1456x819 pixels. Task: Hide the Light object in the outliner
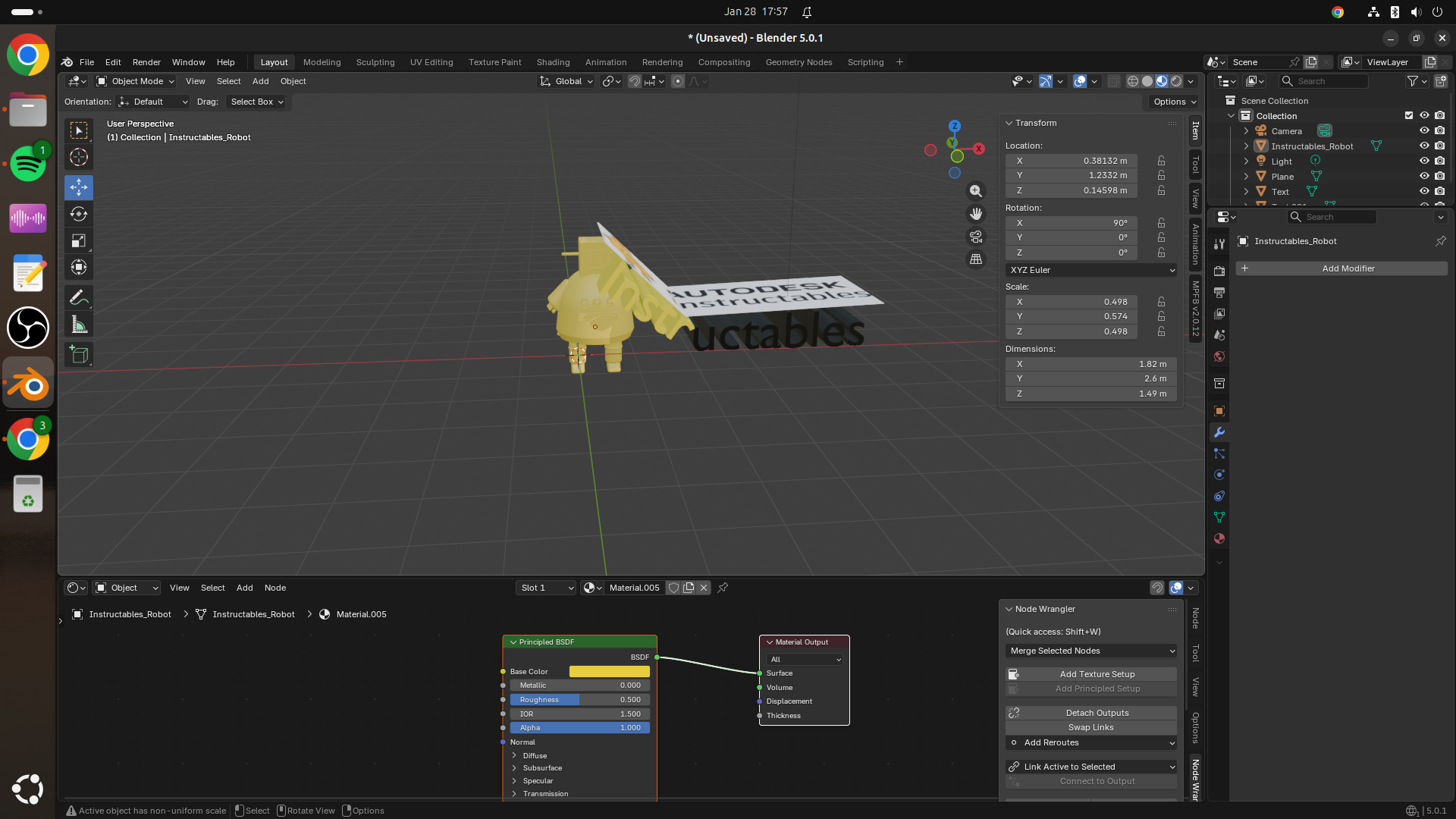1424,162
